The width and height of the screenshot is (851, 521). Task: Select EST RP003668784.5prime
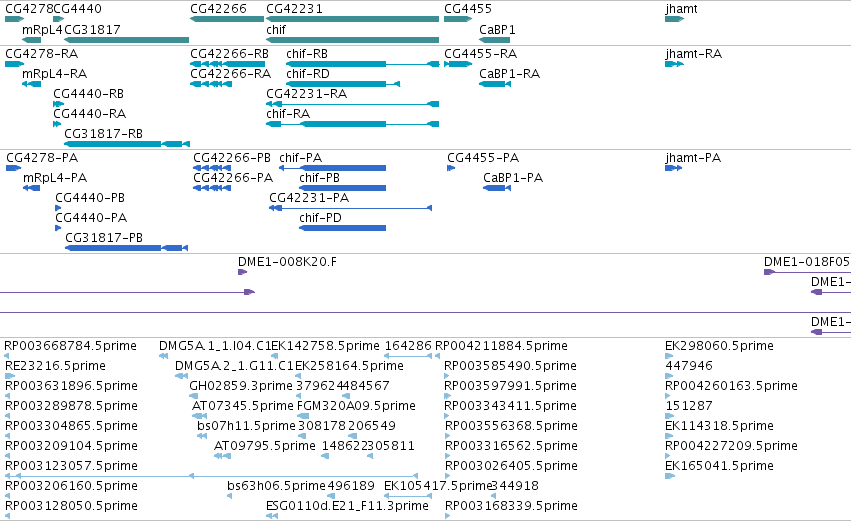click(x=71, y=346)
